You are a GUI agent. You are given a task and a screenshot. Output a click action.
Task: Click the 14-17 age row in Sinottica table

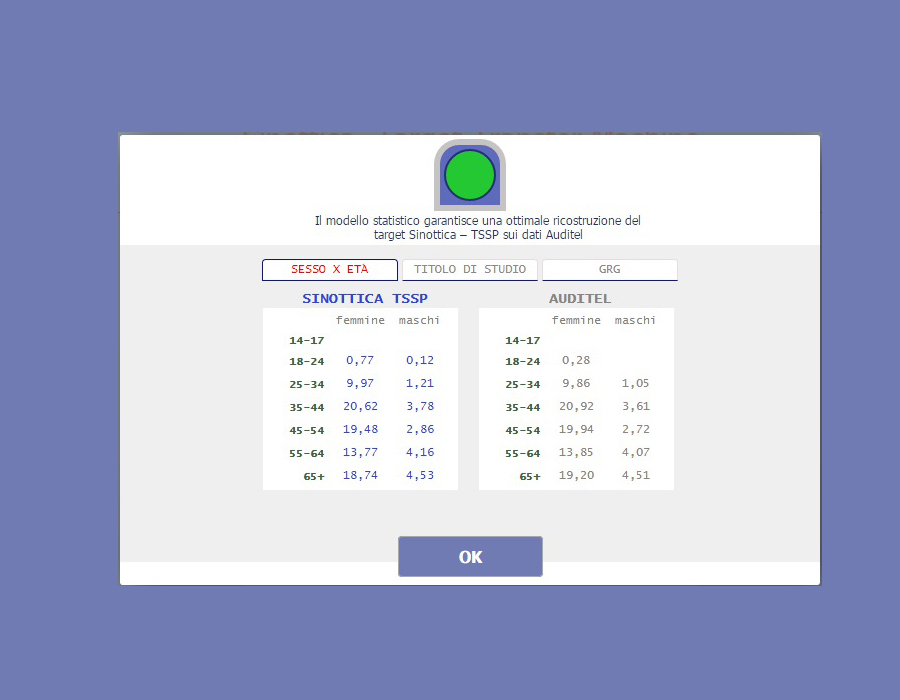click(307, 340)
